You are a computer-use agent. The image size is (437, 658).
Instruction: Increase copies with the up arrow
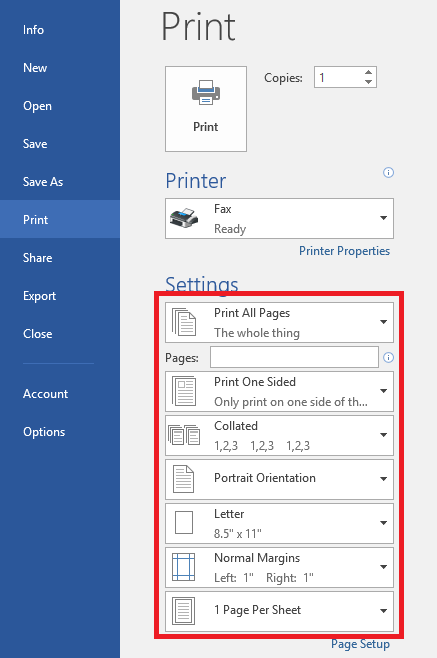pos(368,72)
